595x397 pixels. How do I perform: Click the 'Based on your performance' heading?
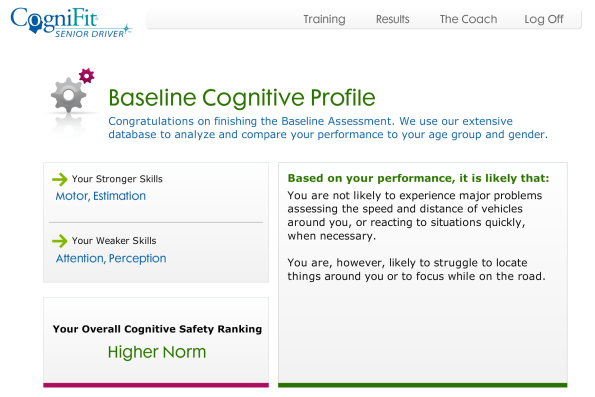coord(418,178)
